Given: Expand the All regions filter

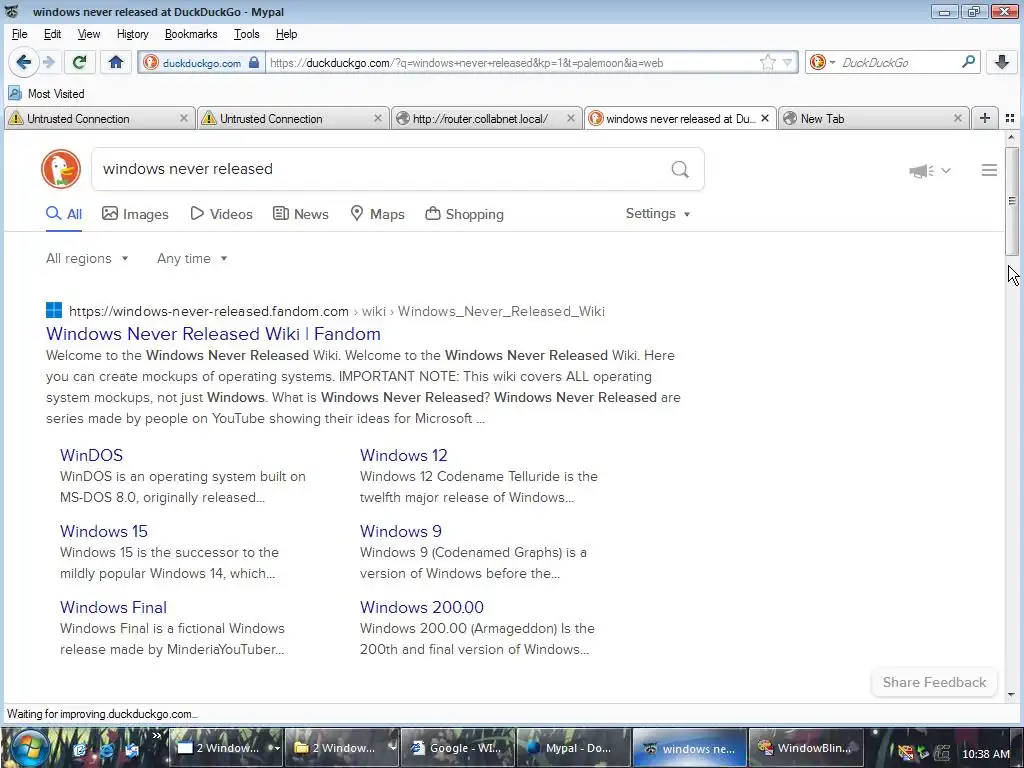Looking at the screenshot, I should pyautogui.click(x=87, y=259).
